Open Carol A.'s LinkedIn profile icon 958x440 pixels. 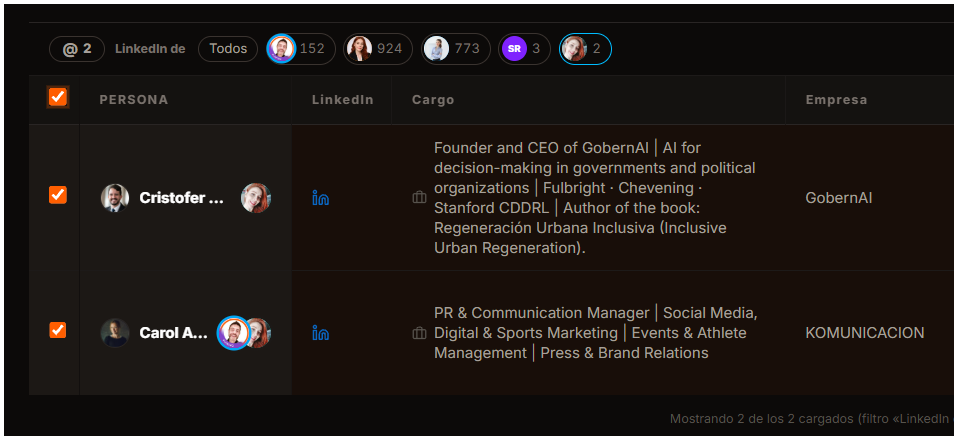(x=321, y=333)
